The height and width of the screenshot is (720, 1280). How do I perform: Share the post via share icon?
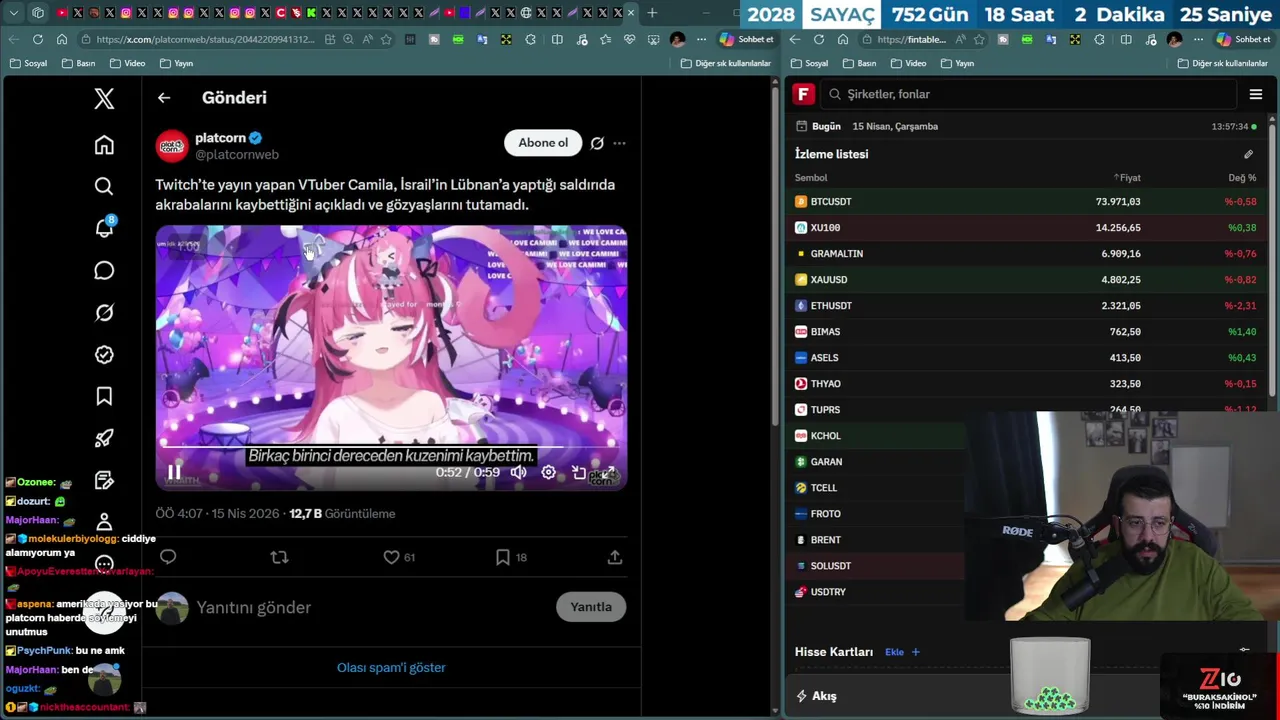click(x=615, y=557)
